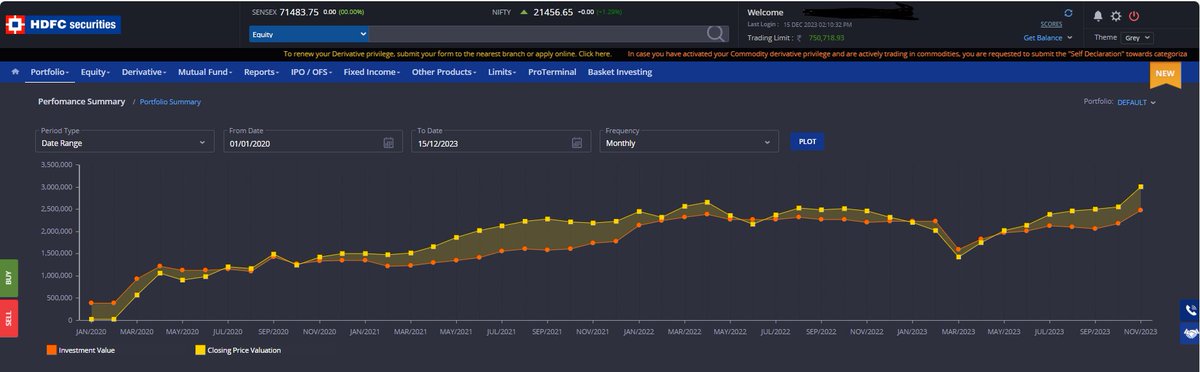The height and width of the screenshot is (372, 1200).
Task: Open the notifications bell
Action: click(x=1098, y=16)
